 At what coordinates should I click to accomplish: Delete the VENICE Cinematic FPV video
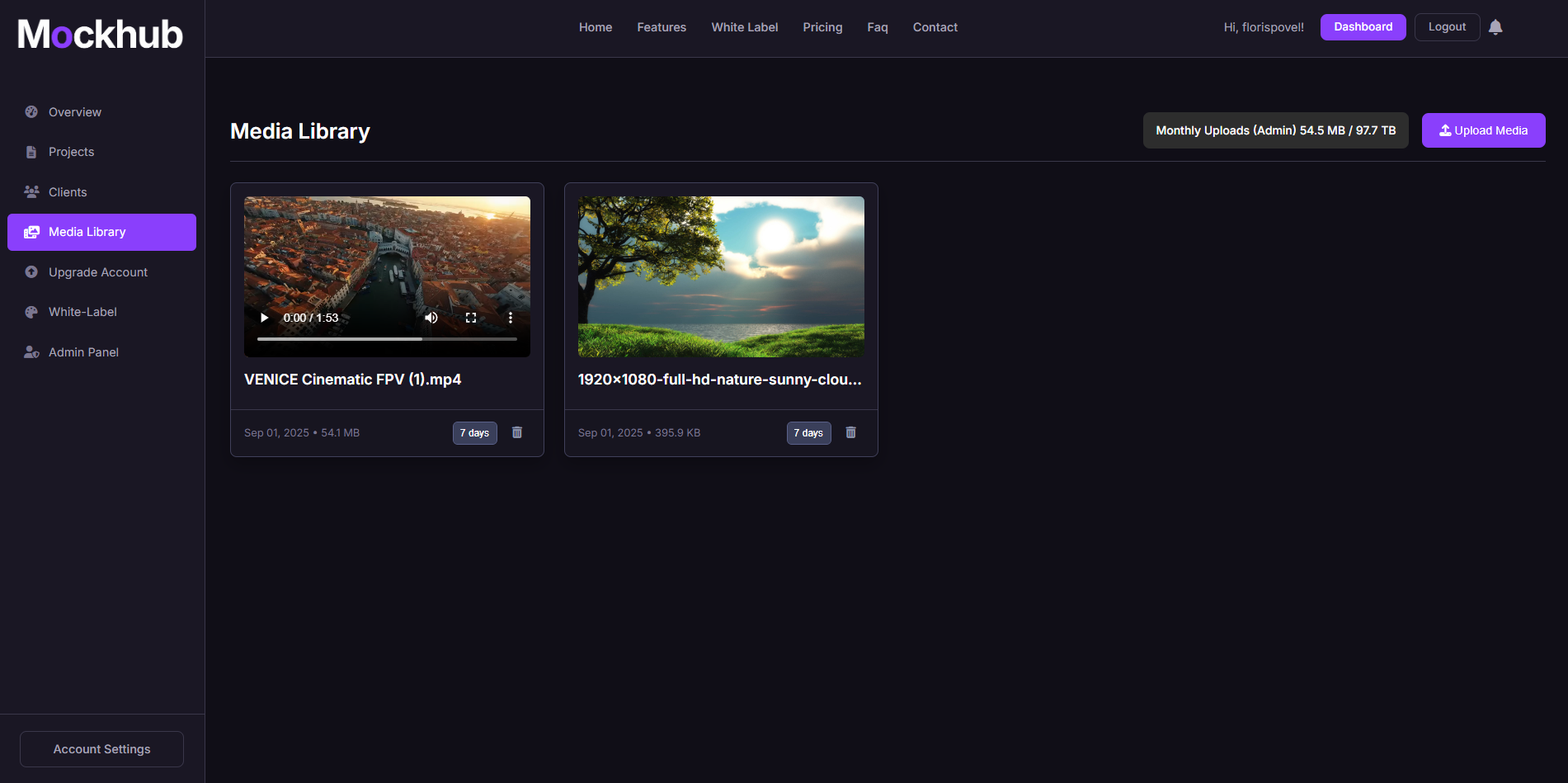tap(517, 432)
